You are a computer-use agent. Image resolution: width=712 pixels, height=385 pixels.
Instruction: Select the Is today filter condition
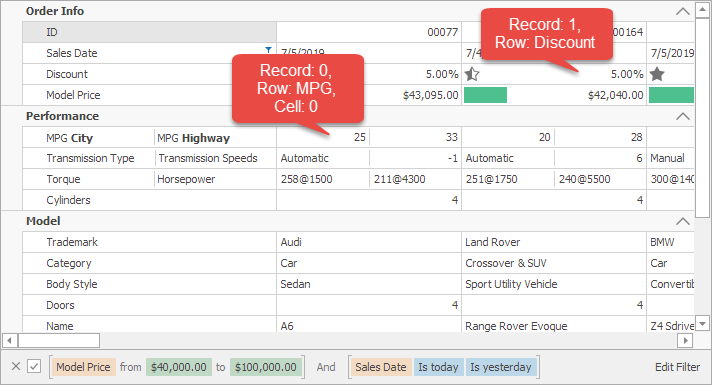pyautogui.click(x=438, y=367)
